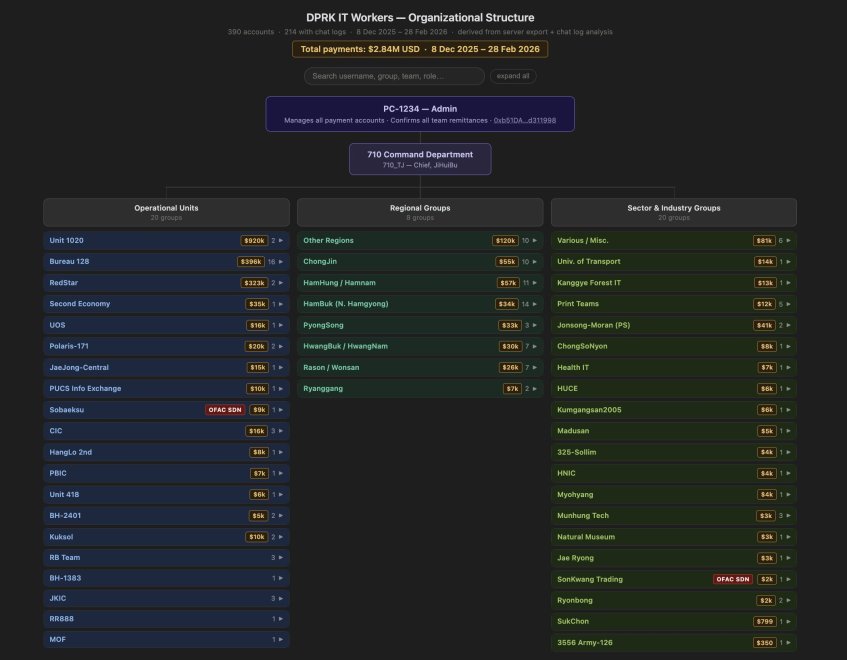This screenshot has width=847, height=660.
Task: Open the Sector & Industry Groups header
Action: click(673, 212)
